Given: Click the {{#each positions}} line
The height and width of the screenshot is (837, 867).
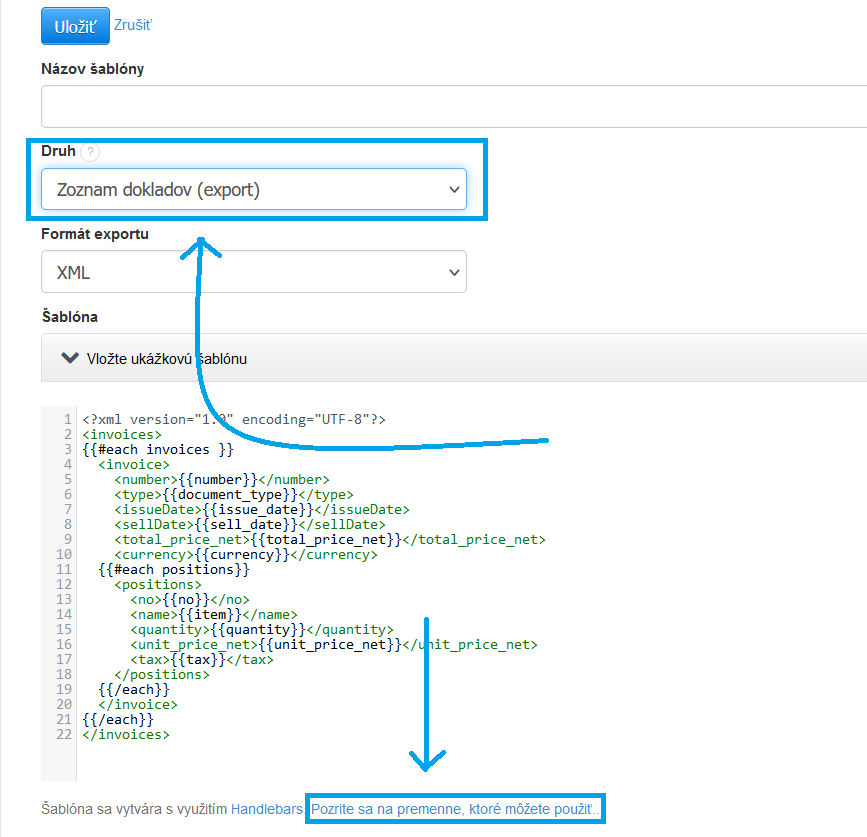Looking at the screenshot, I should tap(174, 570).
